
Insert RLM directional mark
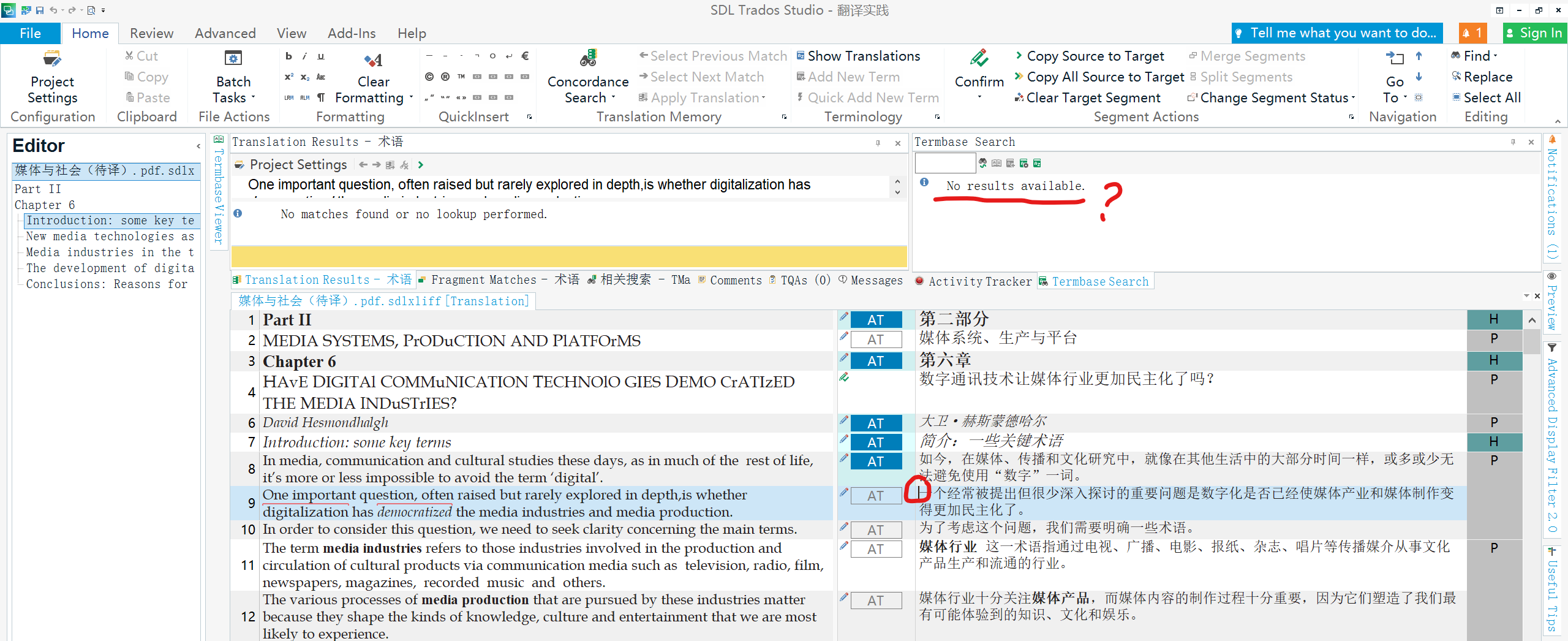304,97
